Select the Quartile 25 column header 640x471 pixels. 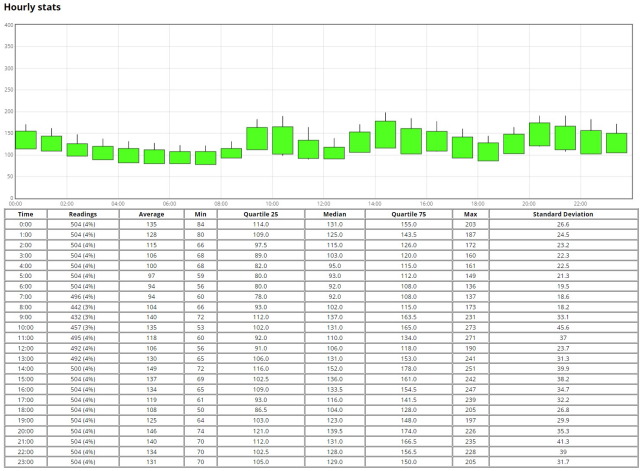coord(260,214)
